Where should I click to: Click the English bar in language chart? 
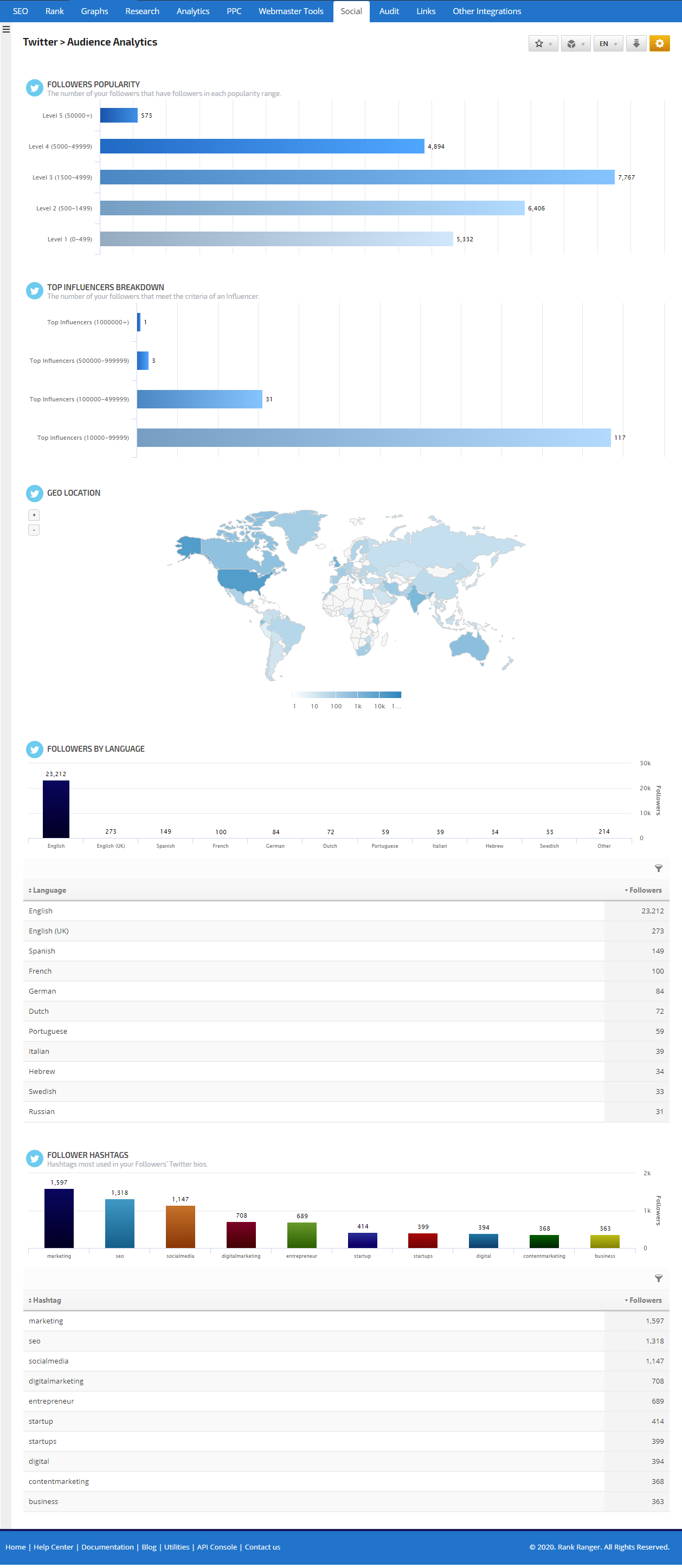56,809
